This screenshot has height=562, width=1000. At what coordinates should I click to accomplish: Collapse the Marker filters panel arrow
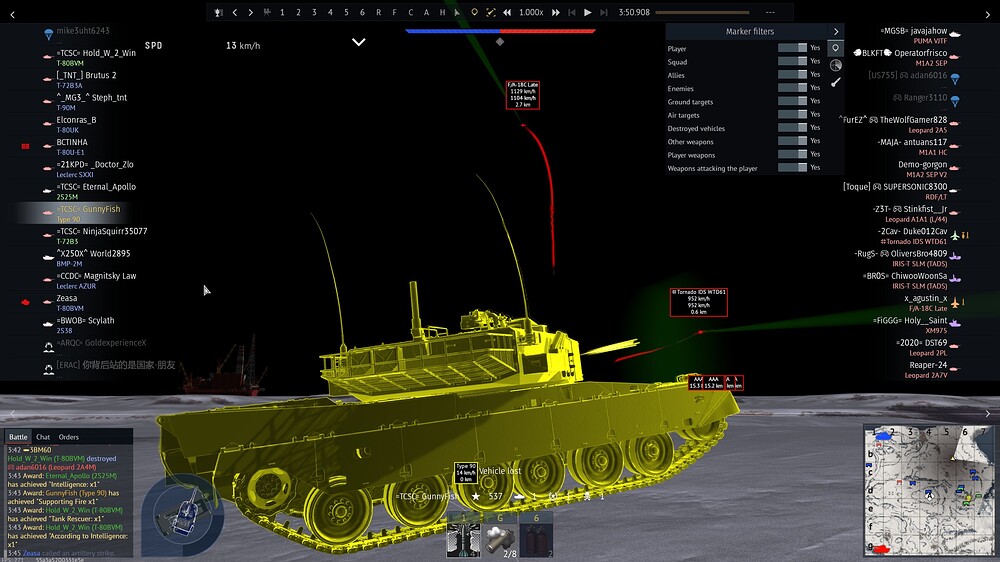[836, 31]
